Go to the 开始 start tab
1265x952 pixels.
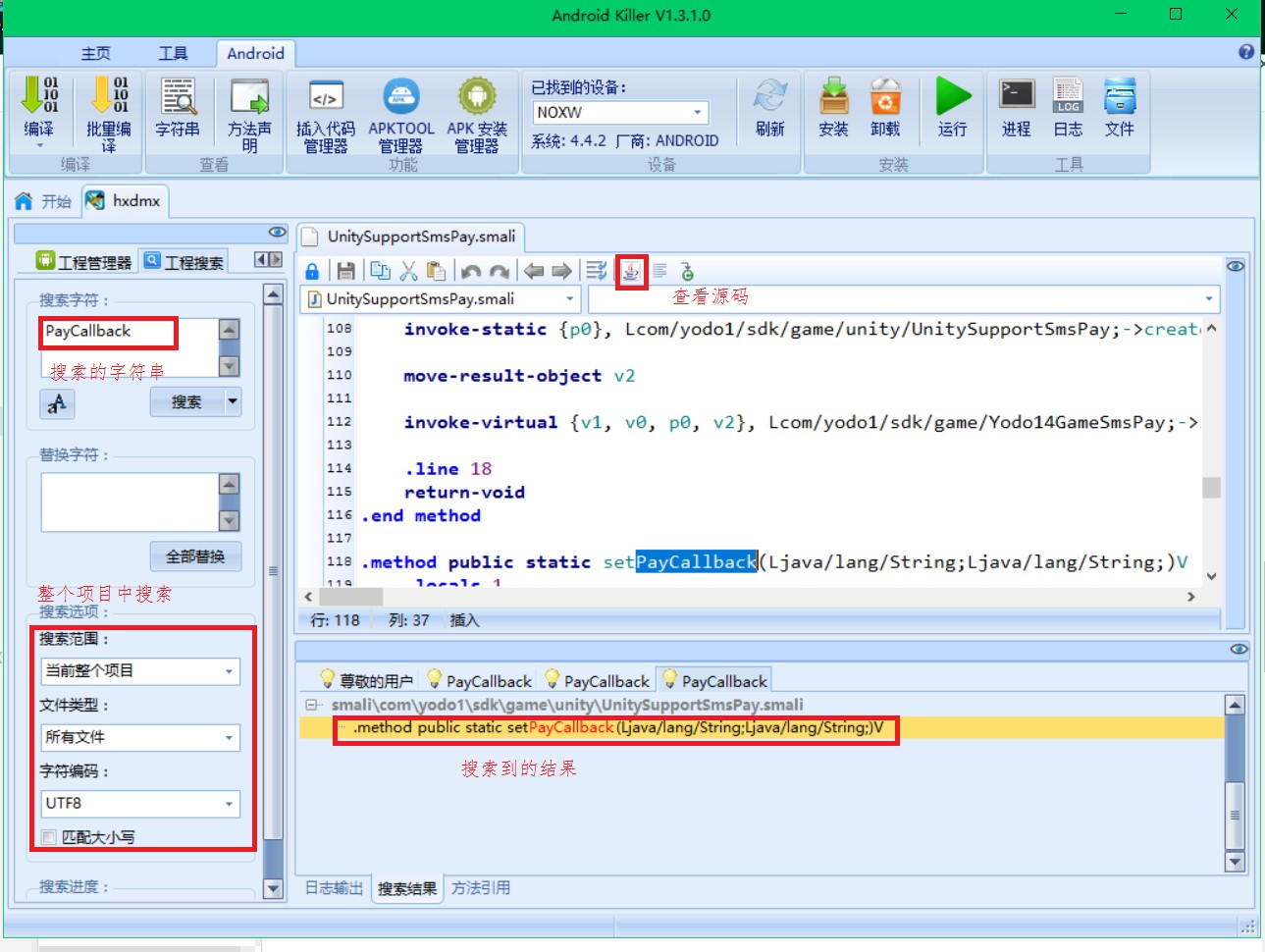(x=44, y=201)
